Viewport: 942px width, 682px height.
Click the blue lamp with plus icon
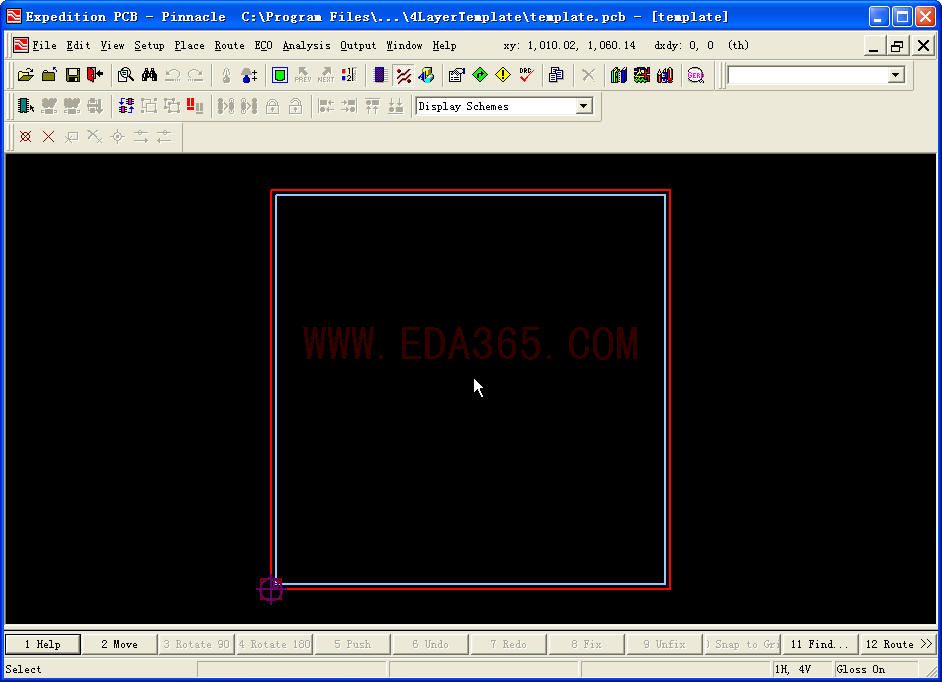click(x=249, y=75)
